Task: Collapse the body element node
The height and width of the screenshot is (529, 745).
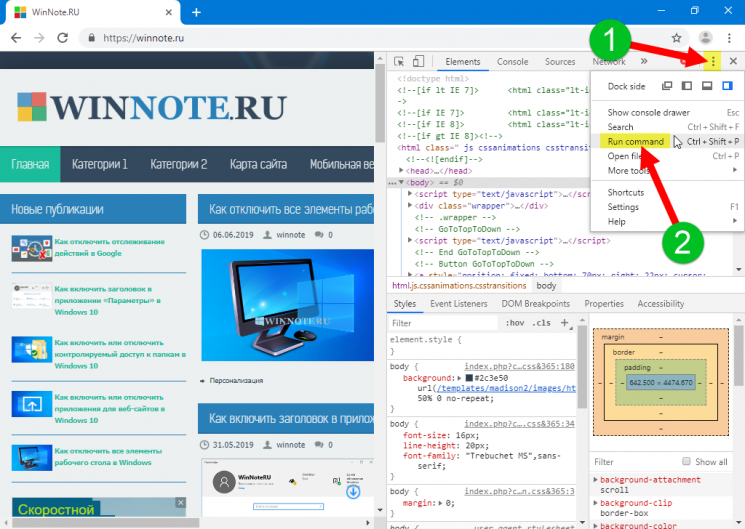Action: [x=401, y=183]
